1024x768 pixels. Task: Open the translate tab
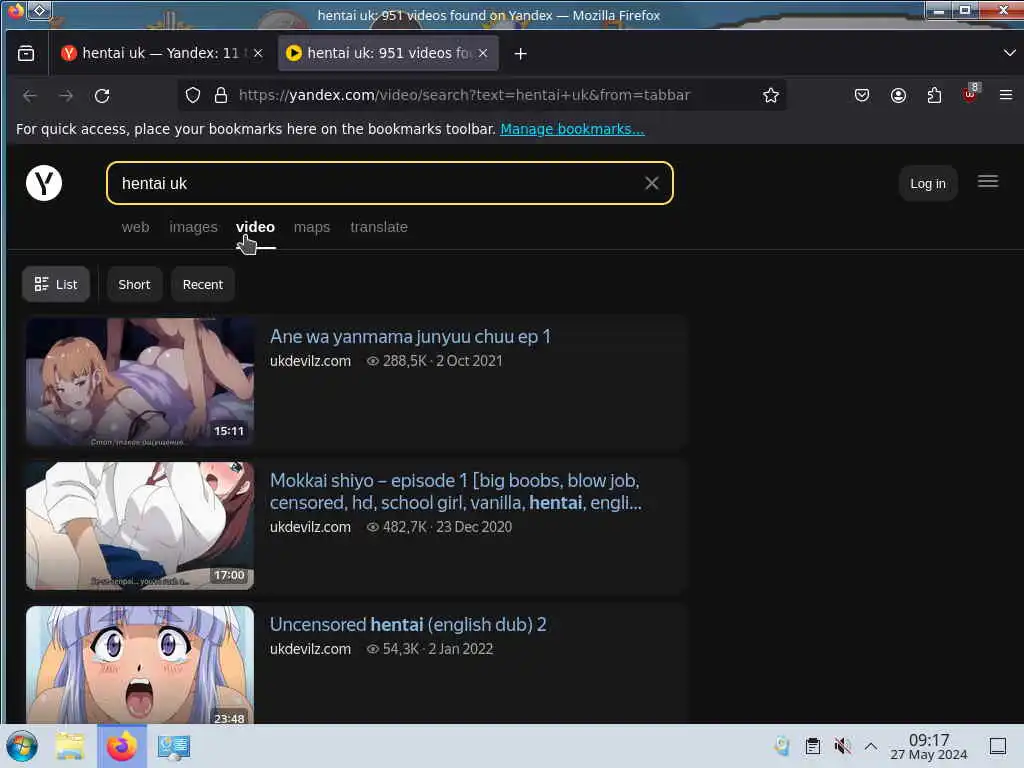point(379,227)
